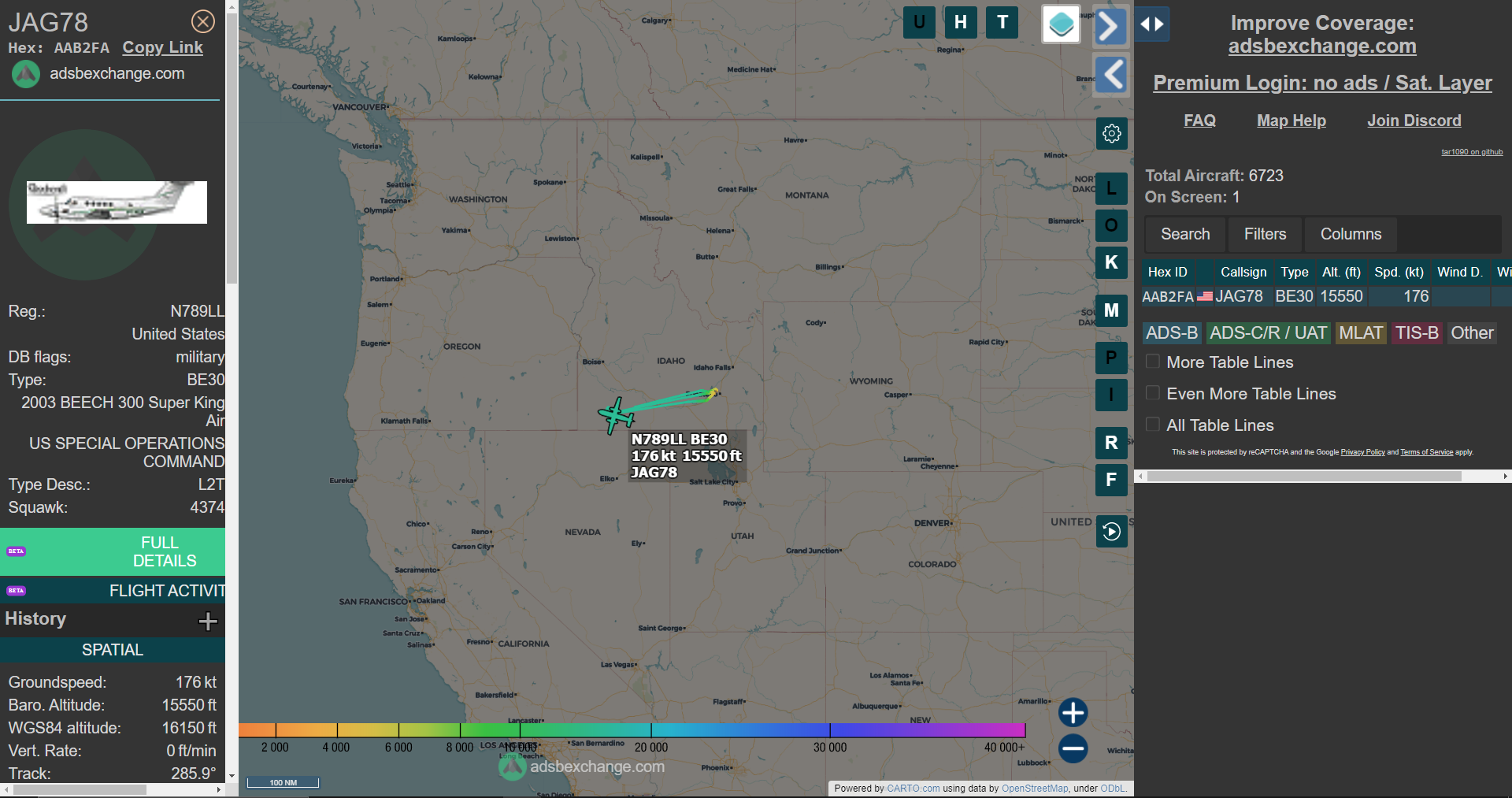Sort table by Hex ID column

tap(1168, 272)
